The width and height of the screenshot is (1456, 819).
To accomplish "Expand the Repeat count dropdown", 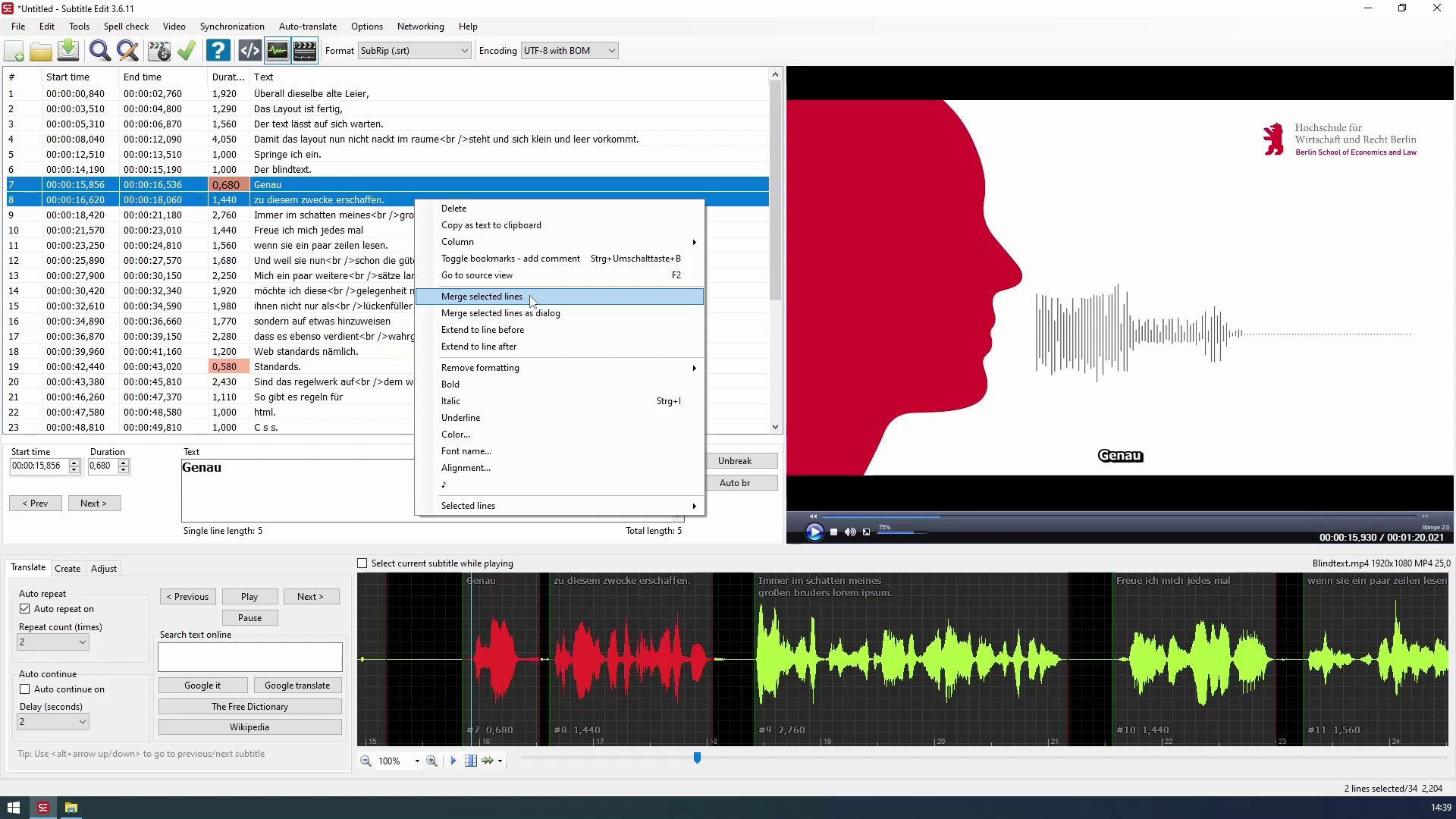I will 53,642.
